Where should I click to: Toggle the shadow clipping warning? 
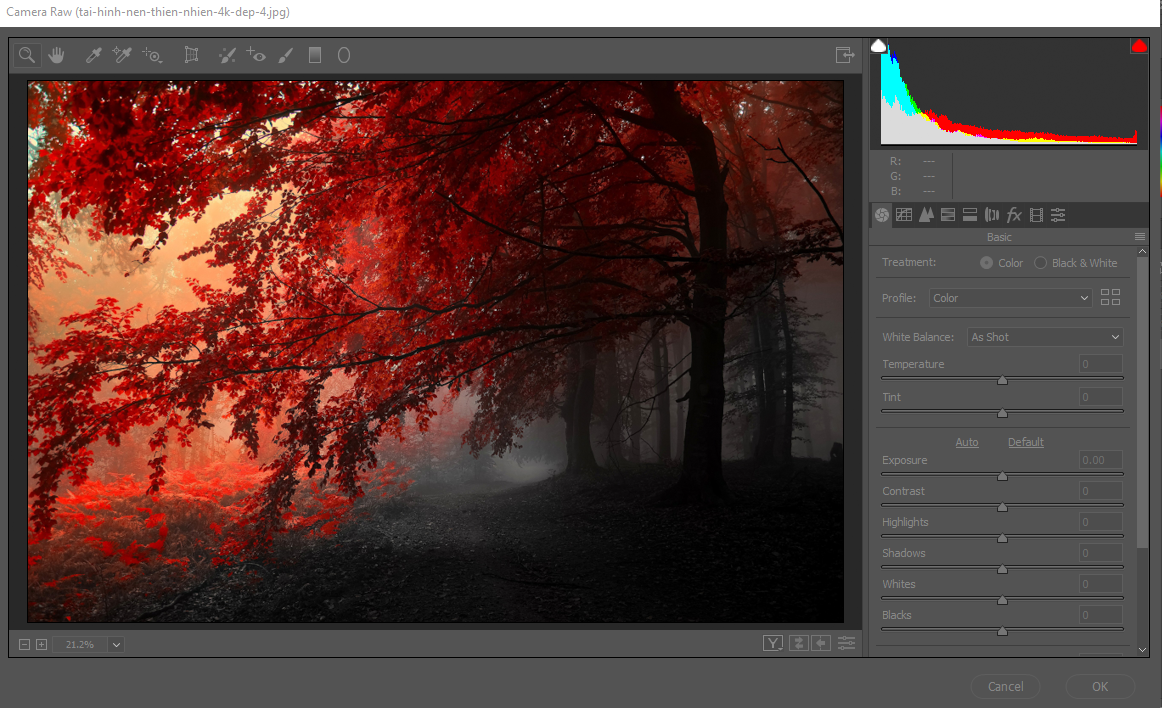879,46
